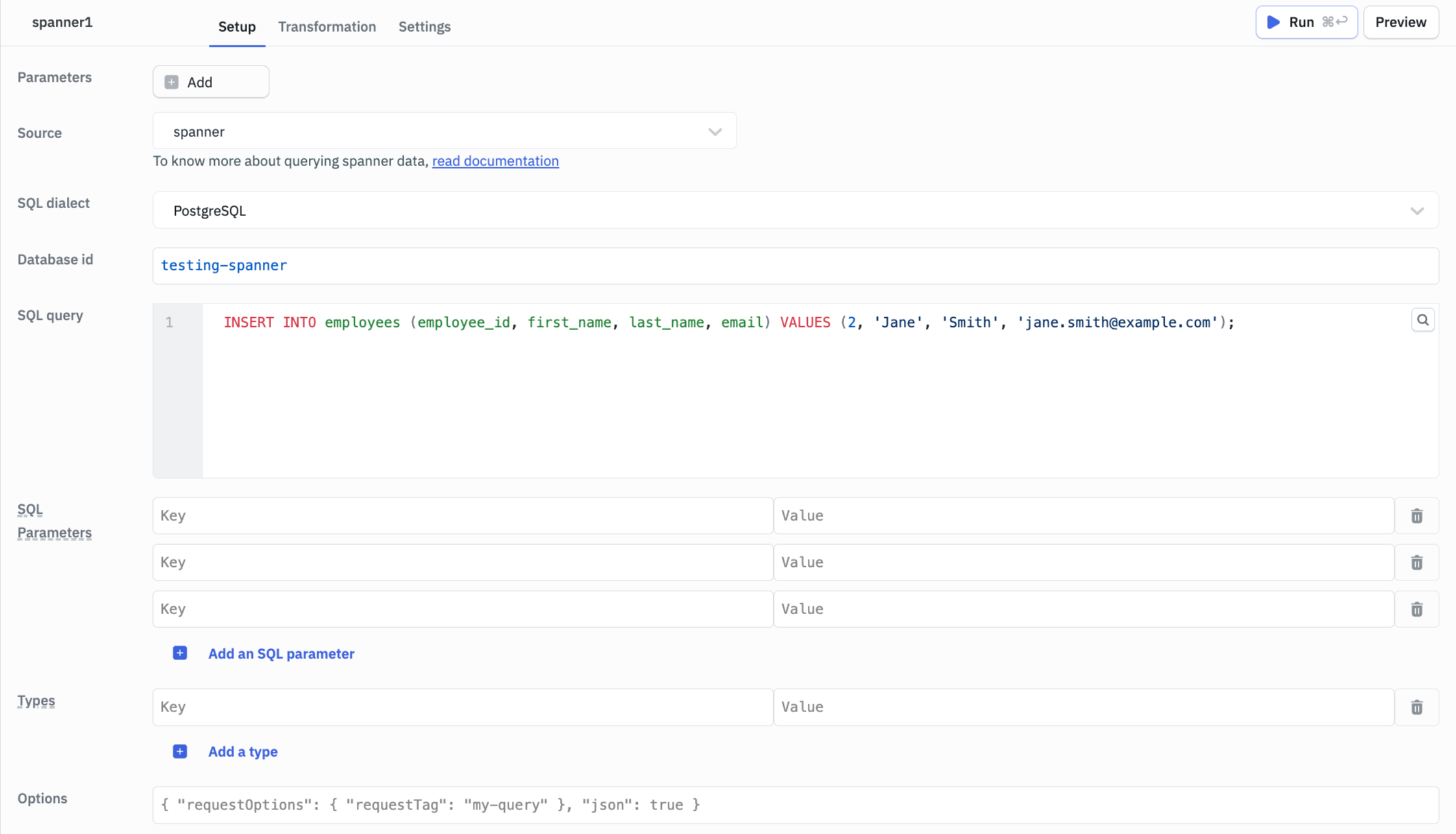Click the Preview button
1456x834 pixels.
pos(1400,21)
